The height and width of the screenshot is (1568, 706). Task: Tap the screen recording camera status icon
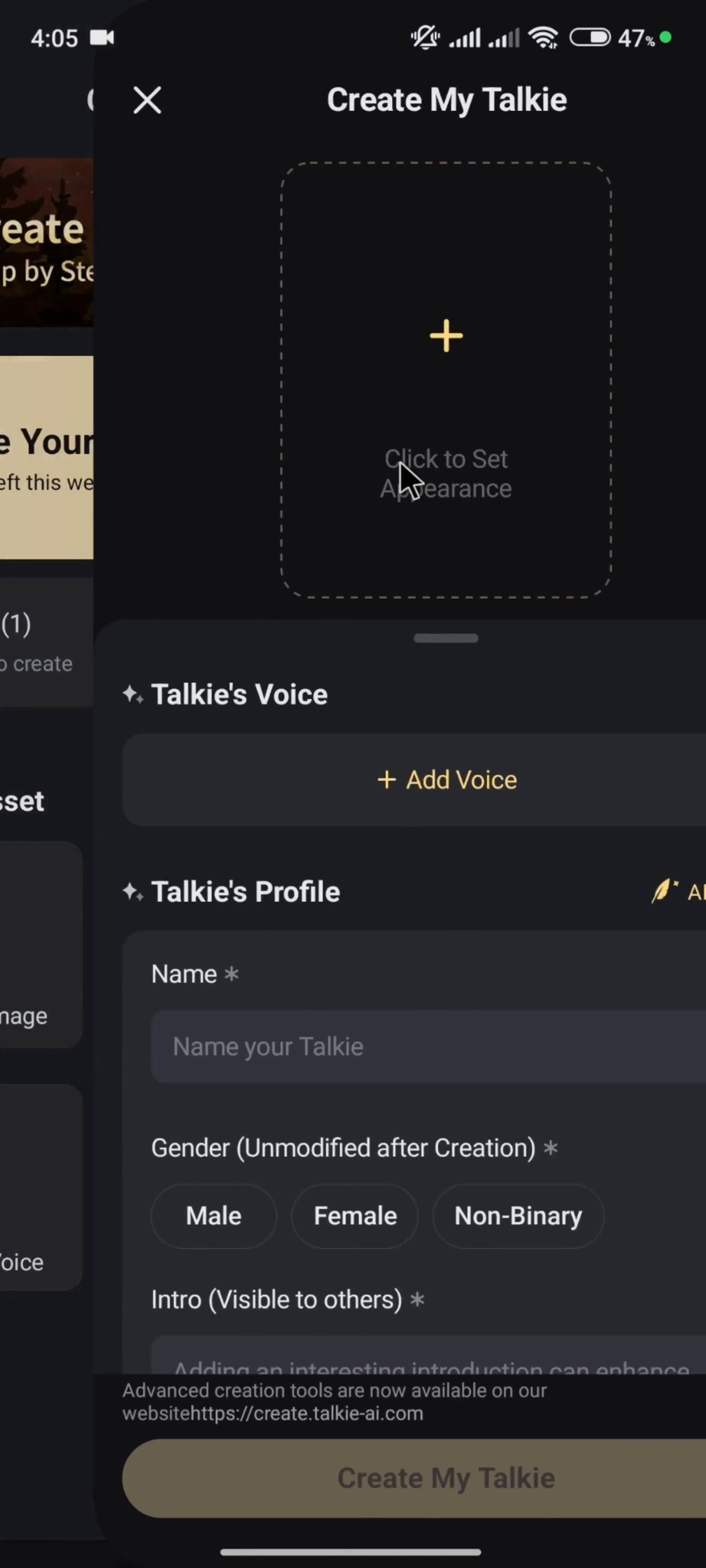click(x=101, y=38)
